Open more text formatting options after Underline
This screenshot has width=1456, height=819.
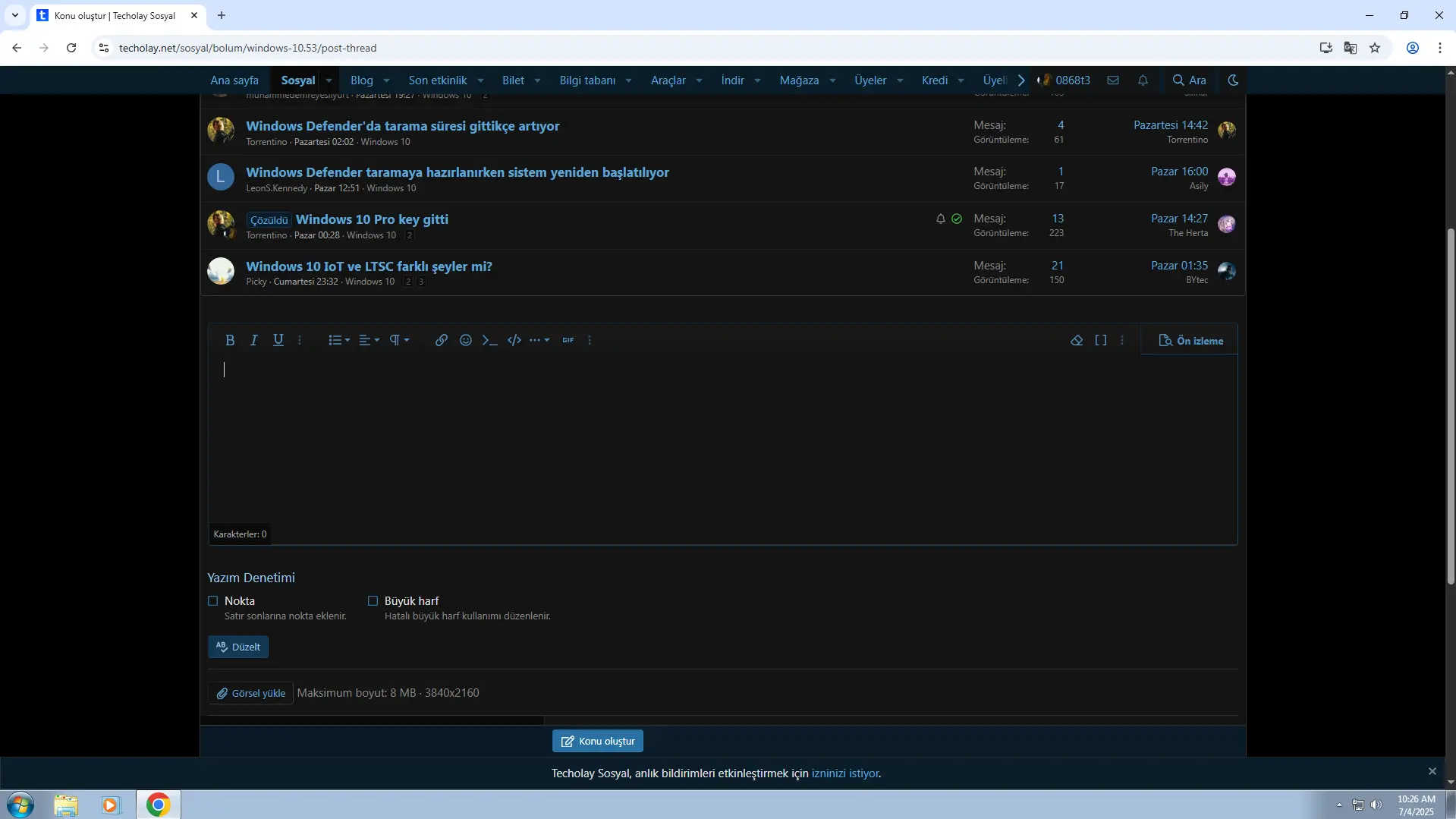pyautogui.click(x=300, y=340)
